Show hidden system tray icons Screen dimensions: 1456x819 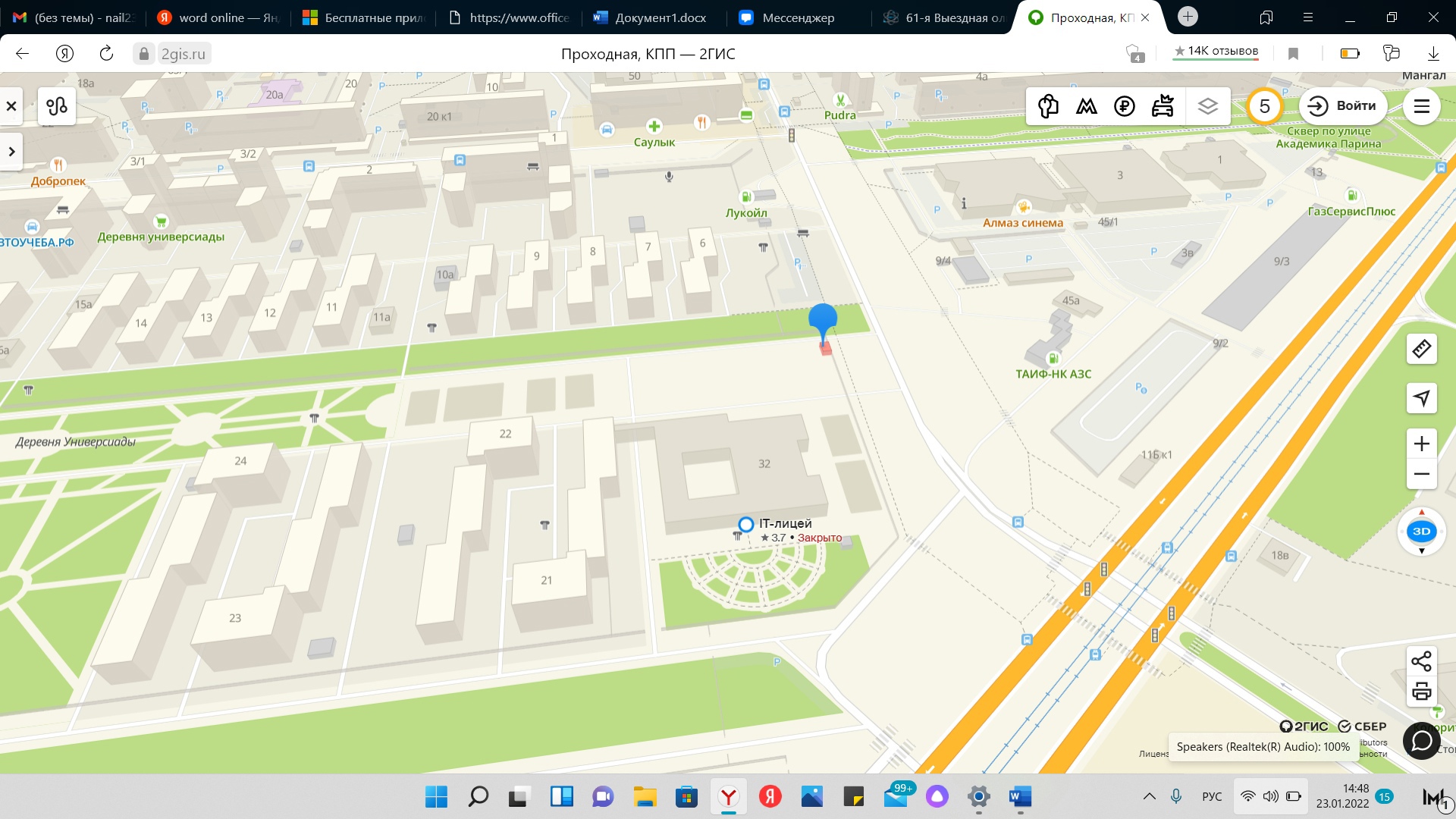(1149, 796)
